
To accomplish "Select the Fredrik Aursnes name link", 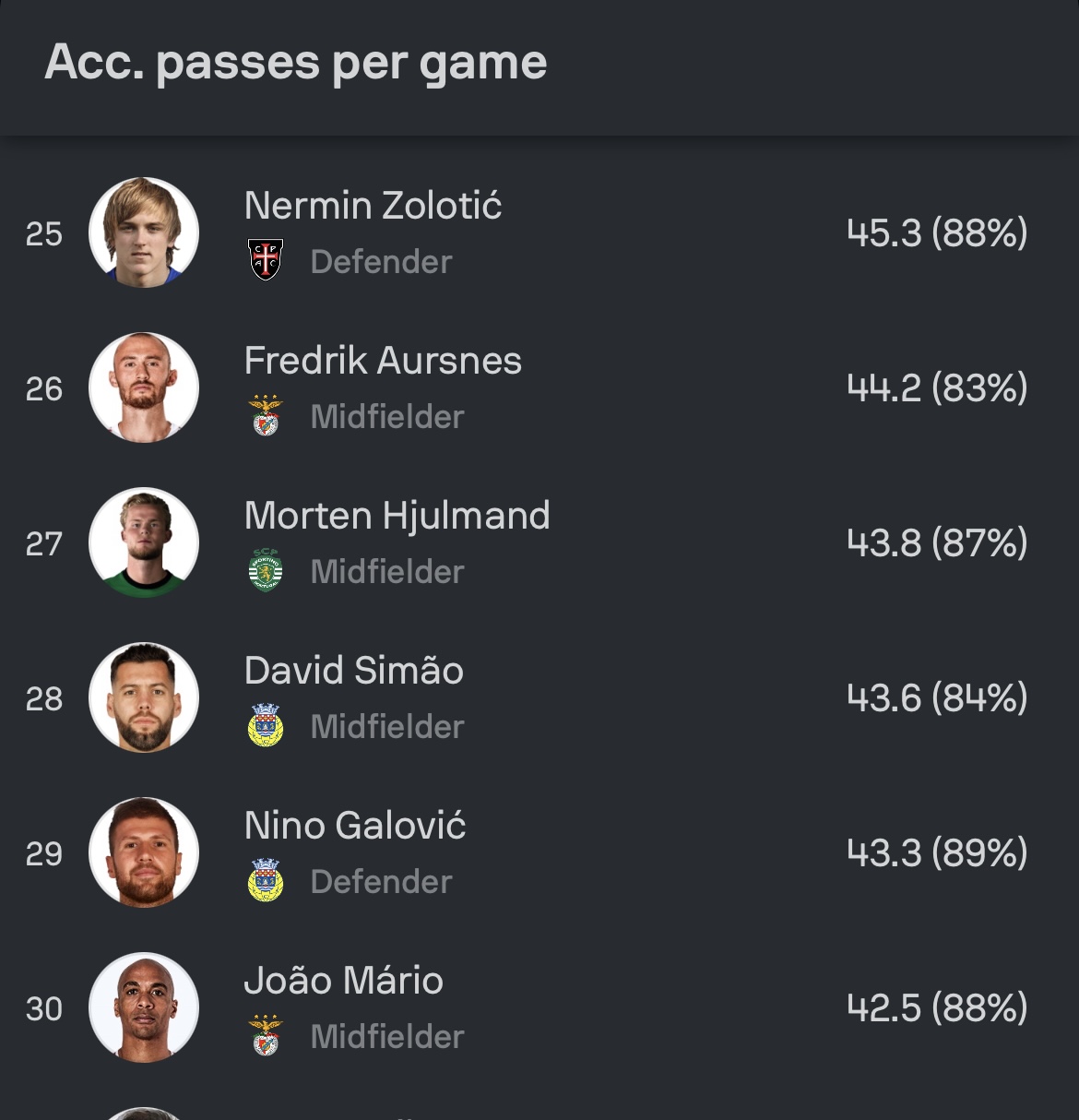I will [383, 360].
